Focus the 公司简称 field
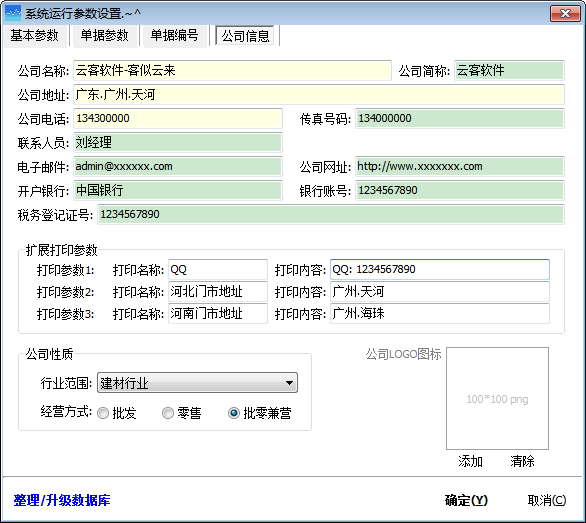 coord(509,70)
